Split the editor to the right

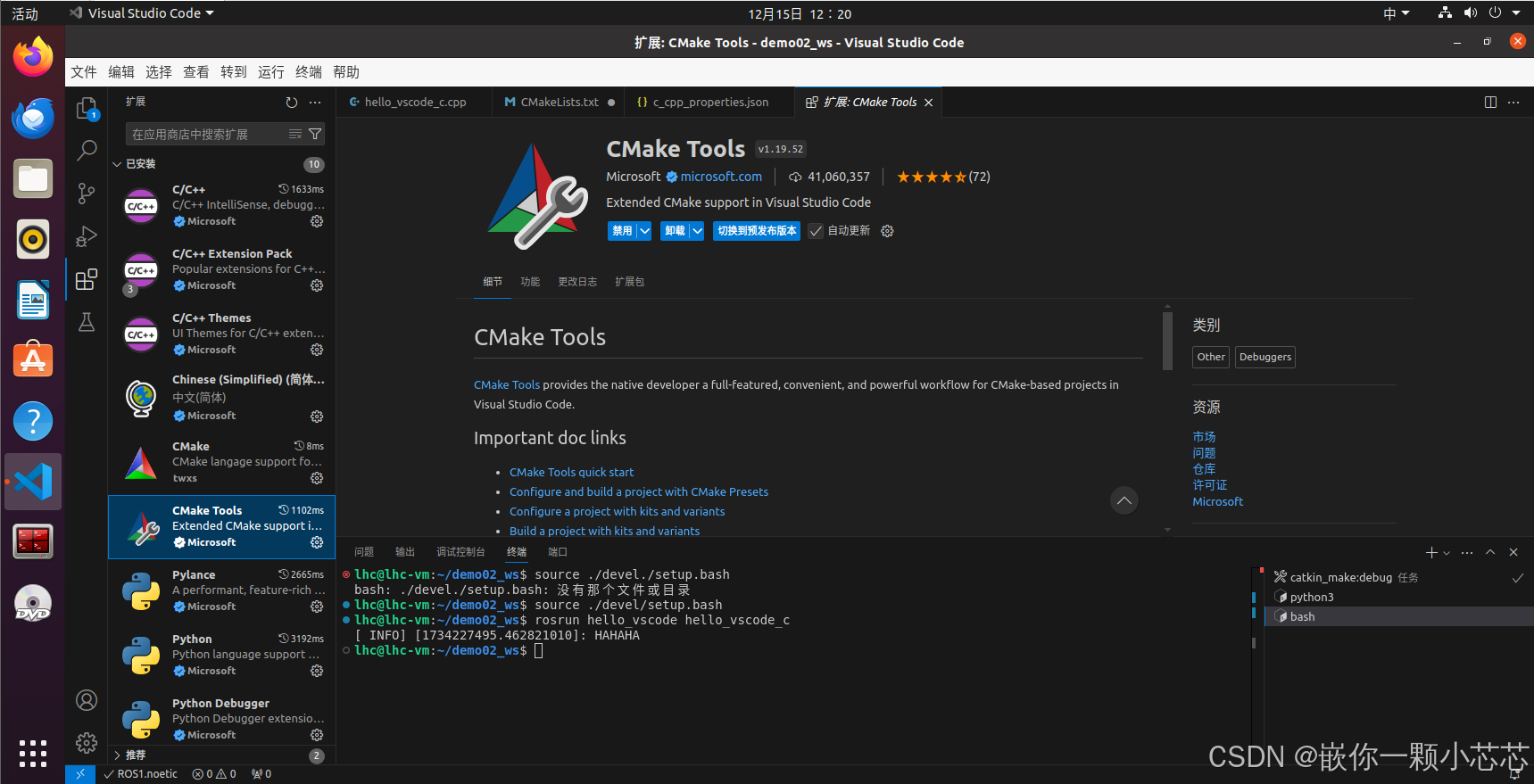[1490, 103]
